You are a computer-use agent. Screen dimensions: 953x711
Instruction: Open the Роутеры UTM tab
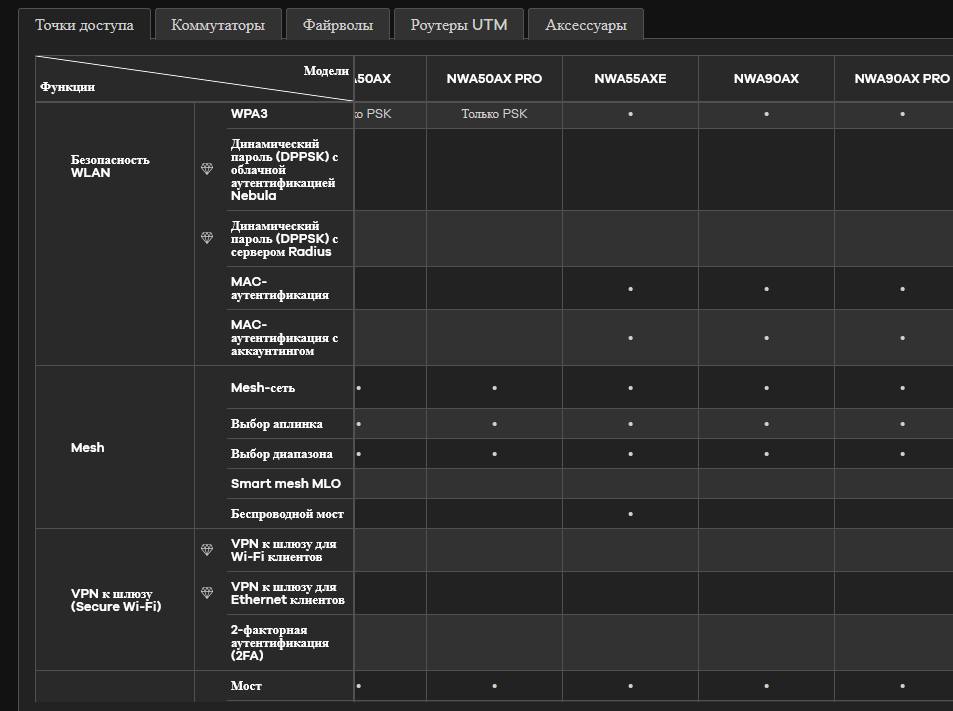(459, 25)
